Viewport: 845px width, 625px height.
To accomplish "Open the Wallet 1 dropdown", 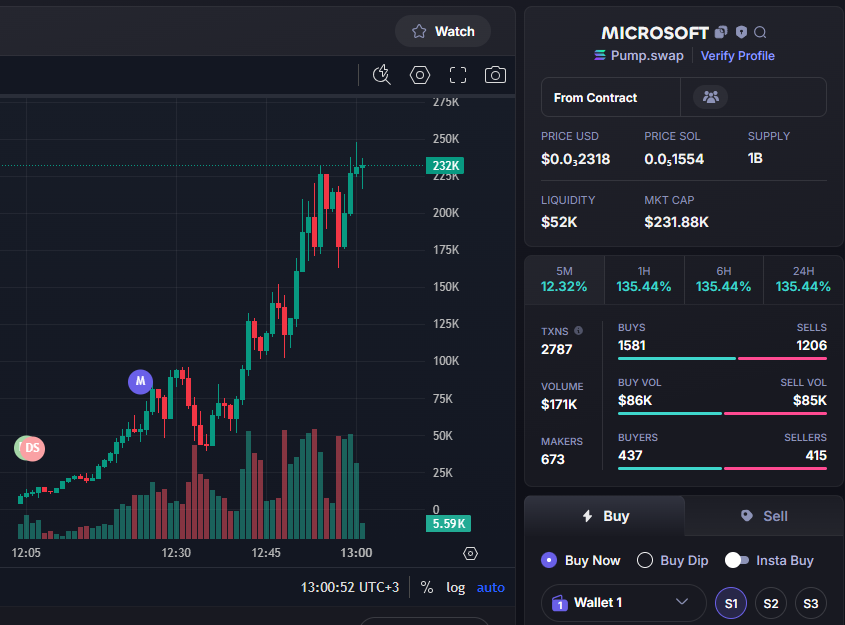I will point(624,602).
